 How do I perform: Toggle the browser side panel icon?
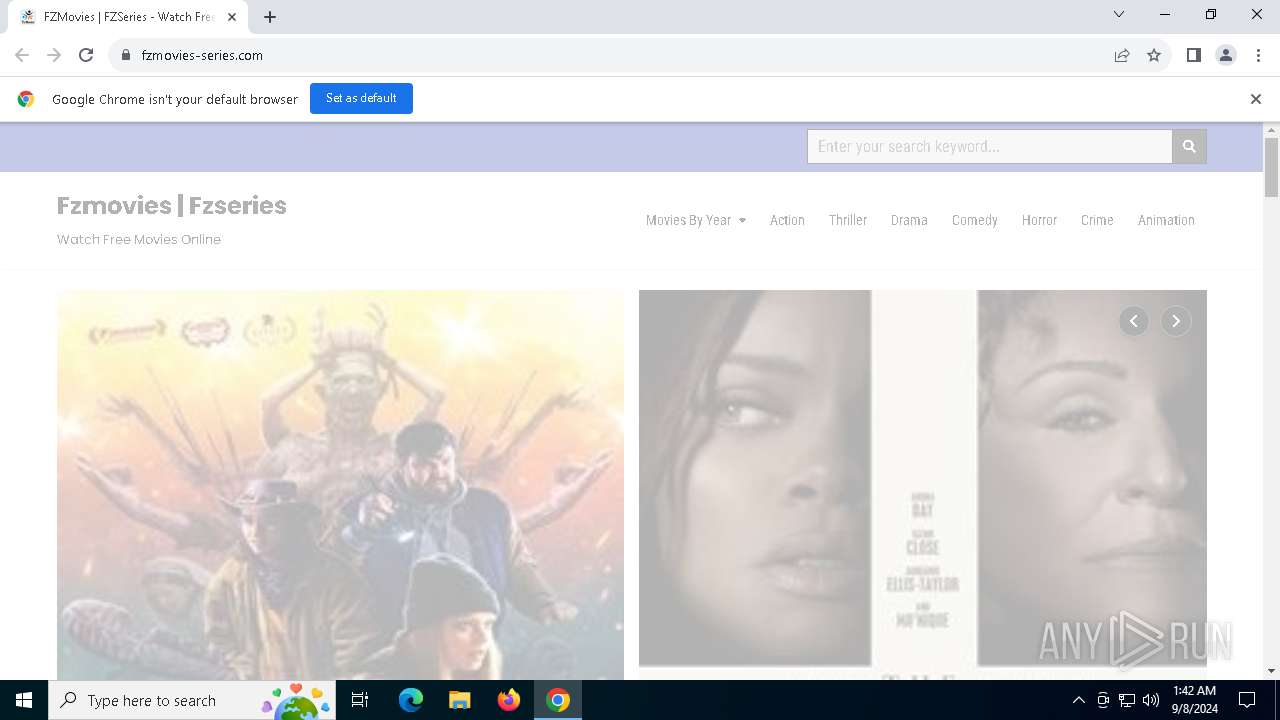pos(1193,55)
